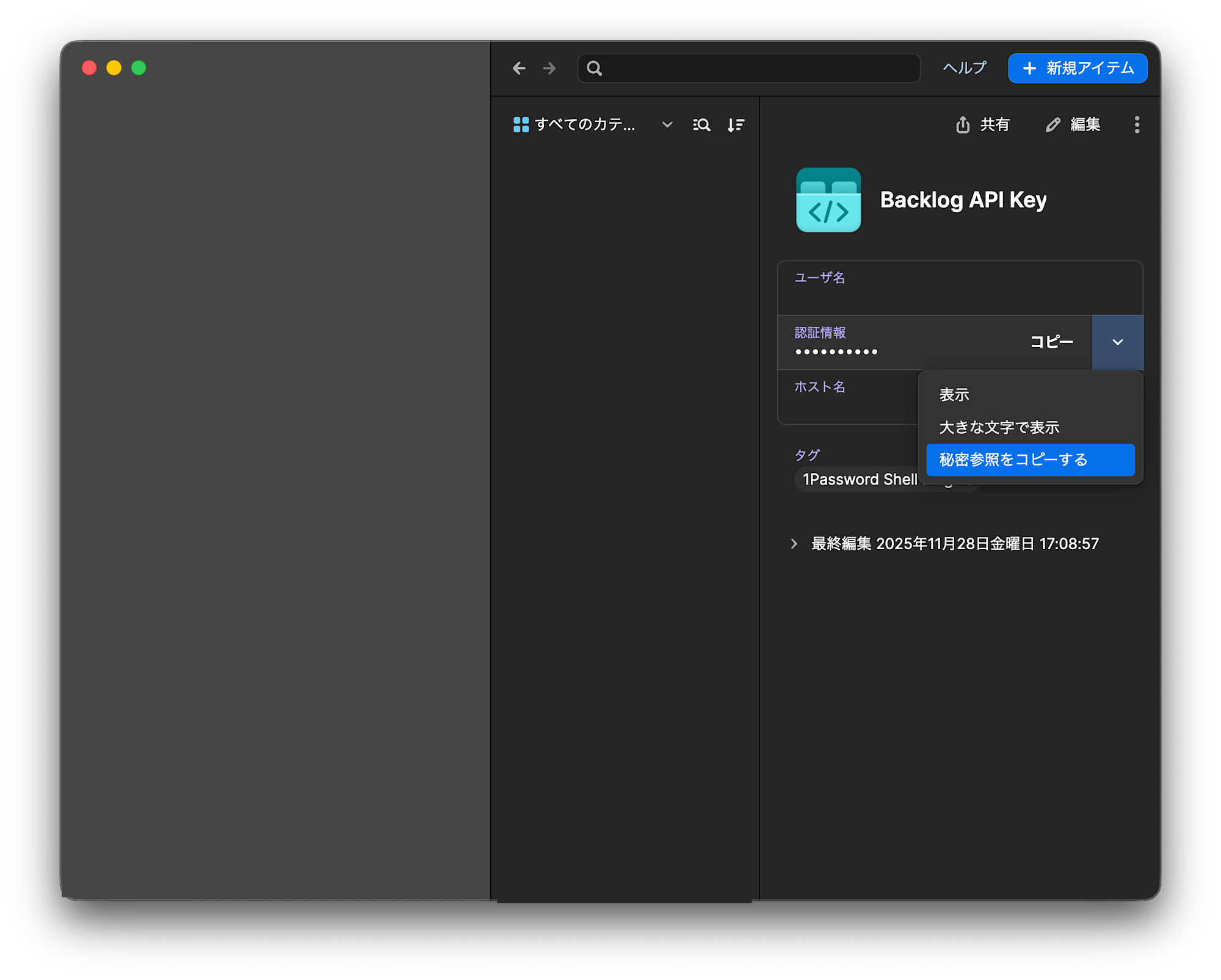Navigate forward using the right arrow

pos(549,68)
